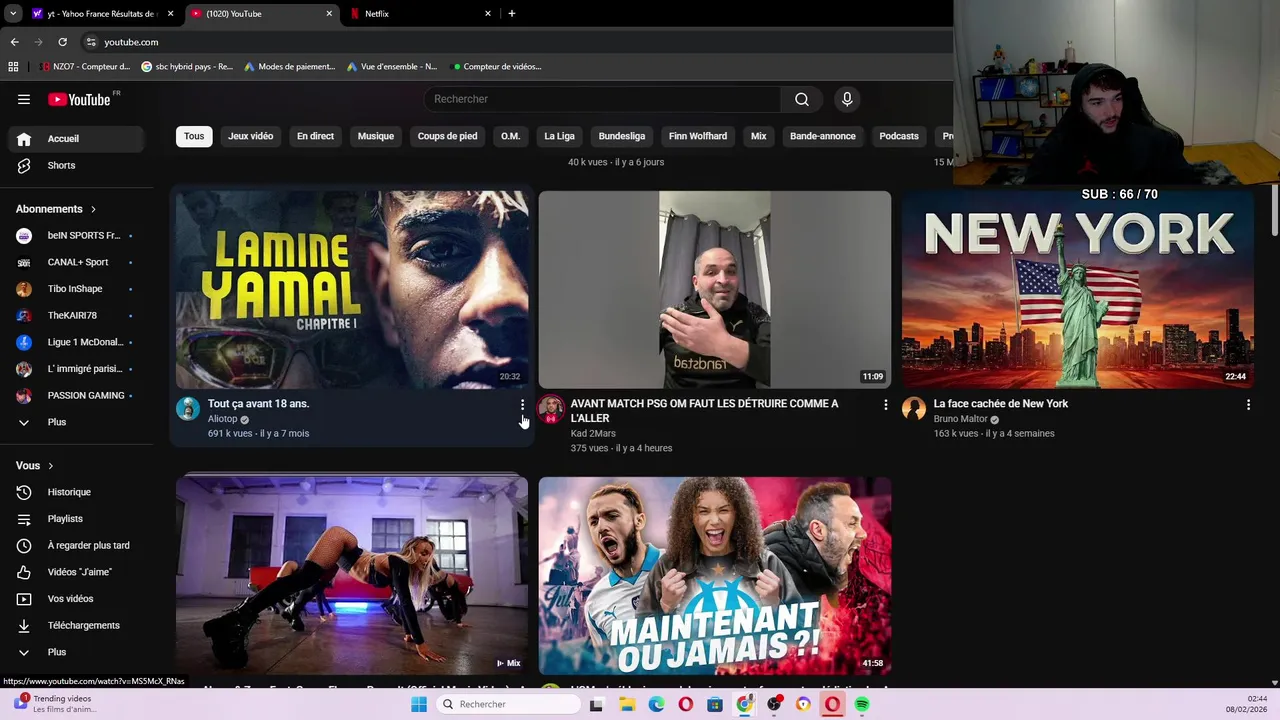Open a new browser tab
The image size is (1280, 720).
click(x=512, y=14)
